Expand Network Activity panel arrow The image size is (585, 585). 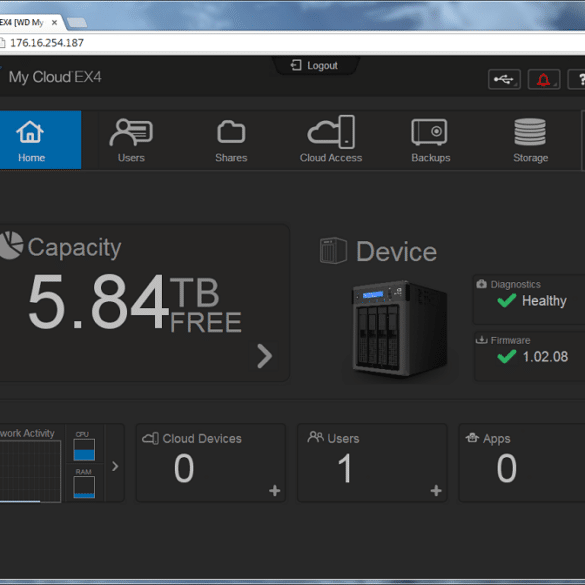pos(115,466)
